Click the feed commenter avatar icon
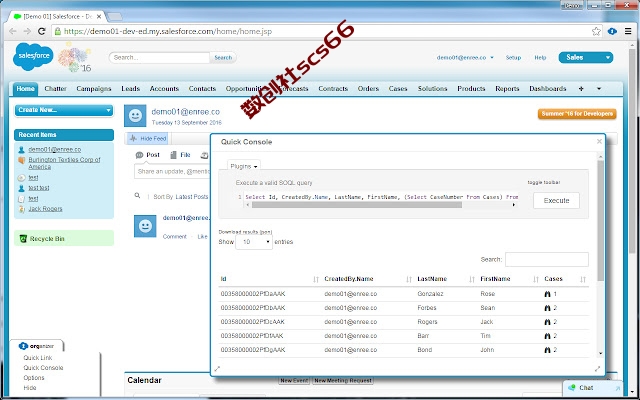This screenshot has width=640, height=400. [145, 226]
